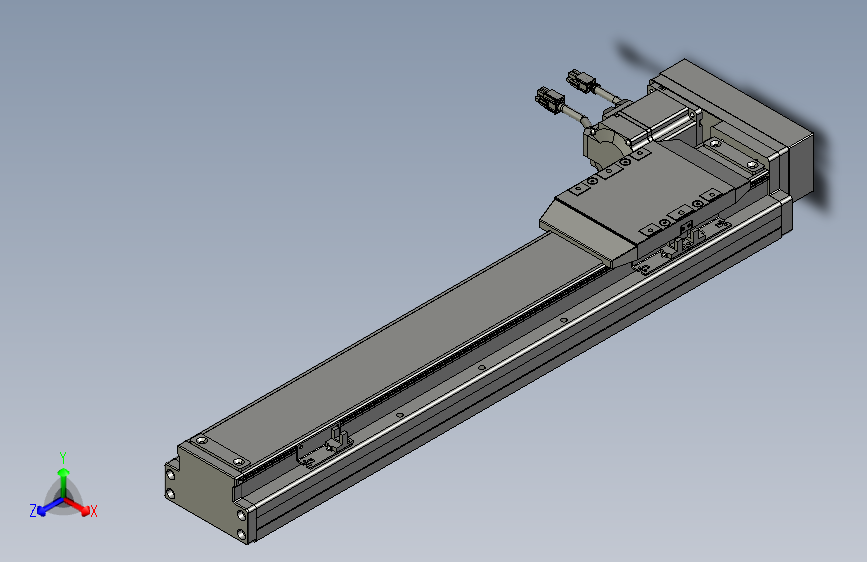Select the lower black cable connector plug

tap(549, 101)
